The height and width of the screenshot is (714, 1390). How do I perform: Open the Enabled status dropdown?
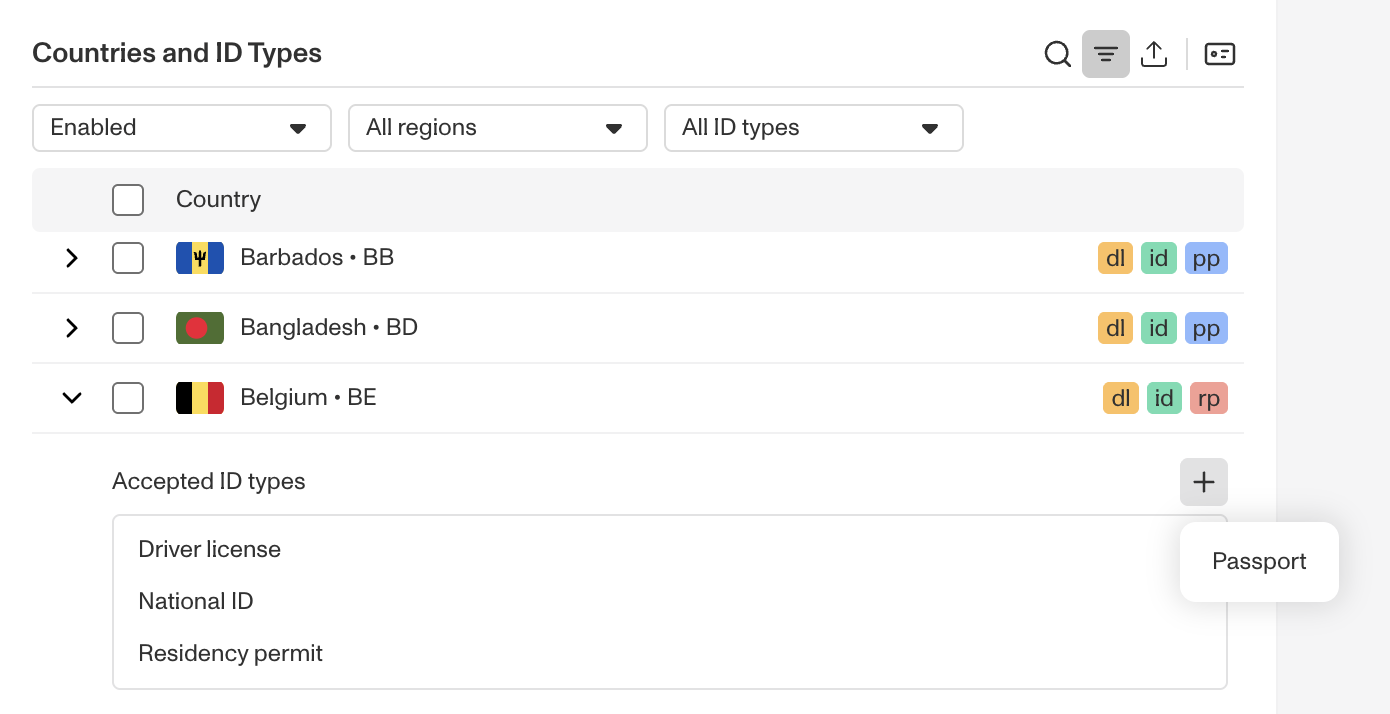pyautogui.click(x=182, y=128)
